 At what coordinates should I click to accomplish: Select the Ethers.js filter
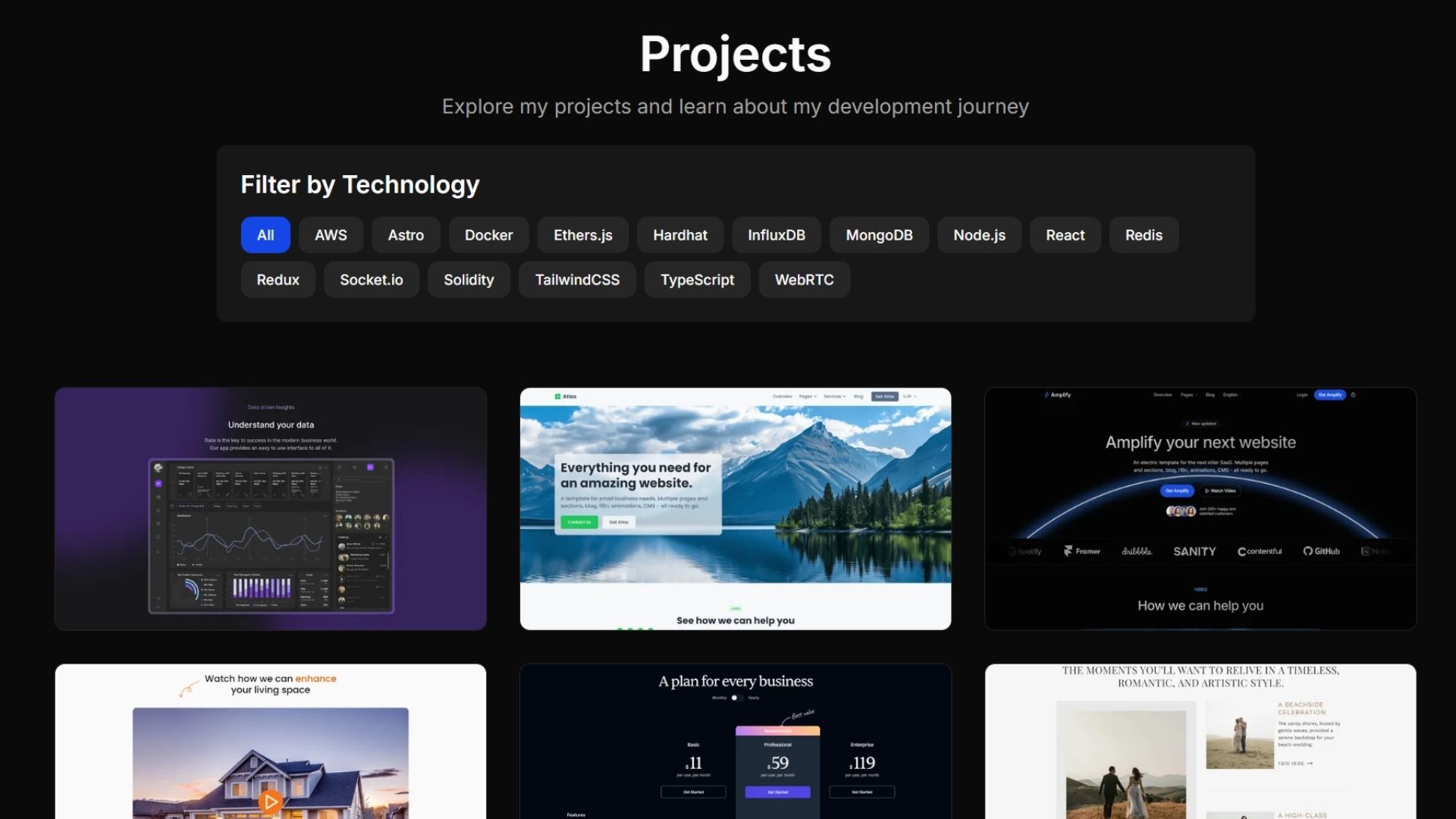[582, 235]
